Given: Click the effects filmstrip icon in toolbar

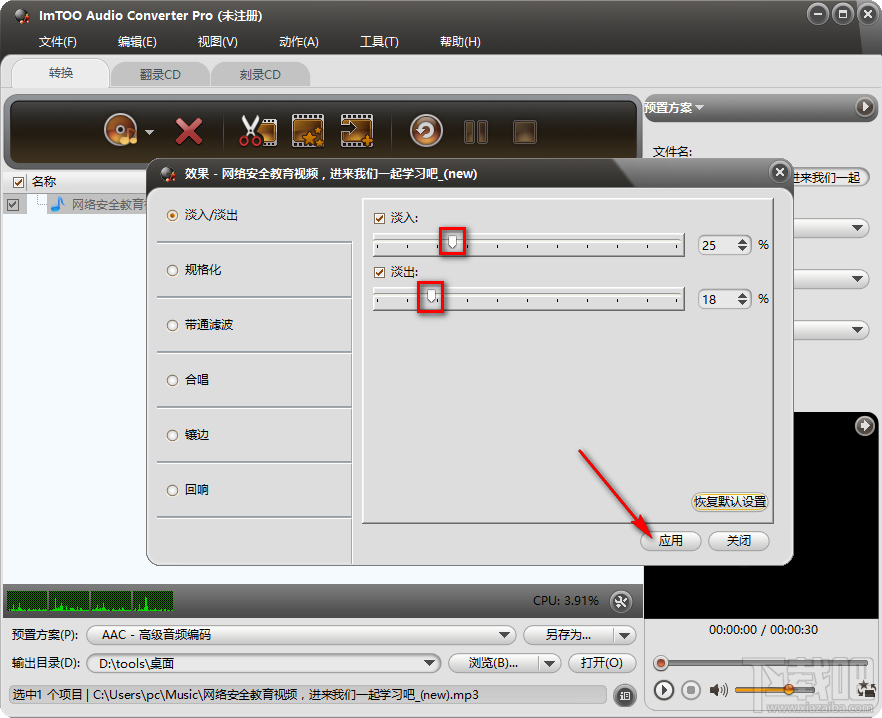Looking at the screenshot, I should click(x=308, y=130).
